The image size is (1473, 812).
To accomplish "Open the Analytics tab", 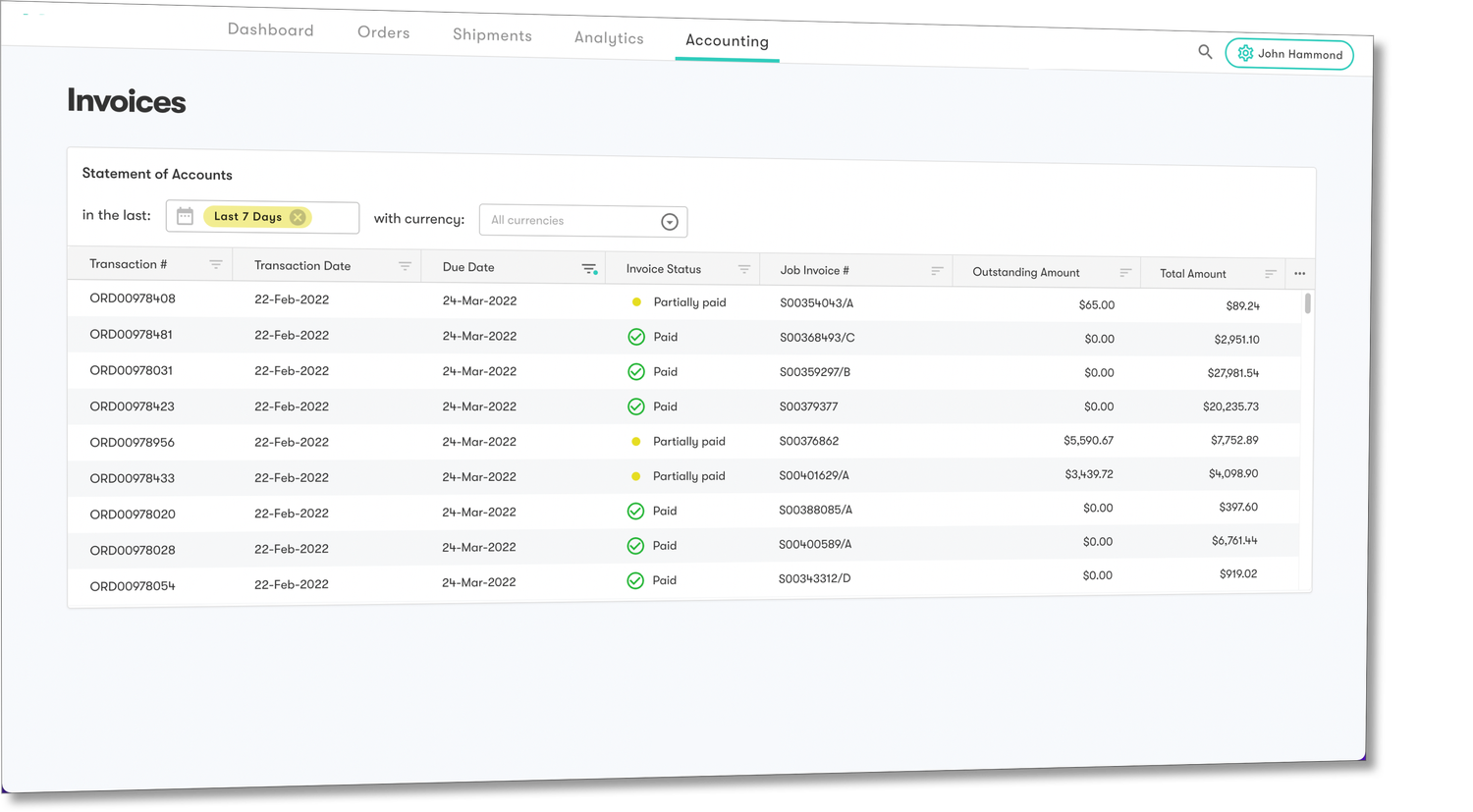I will click(x=609, y=37).
